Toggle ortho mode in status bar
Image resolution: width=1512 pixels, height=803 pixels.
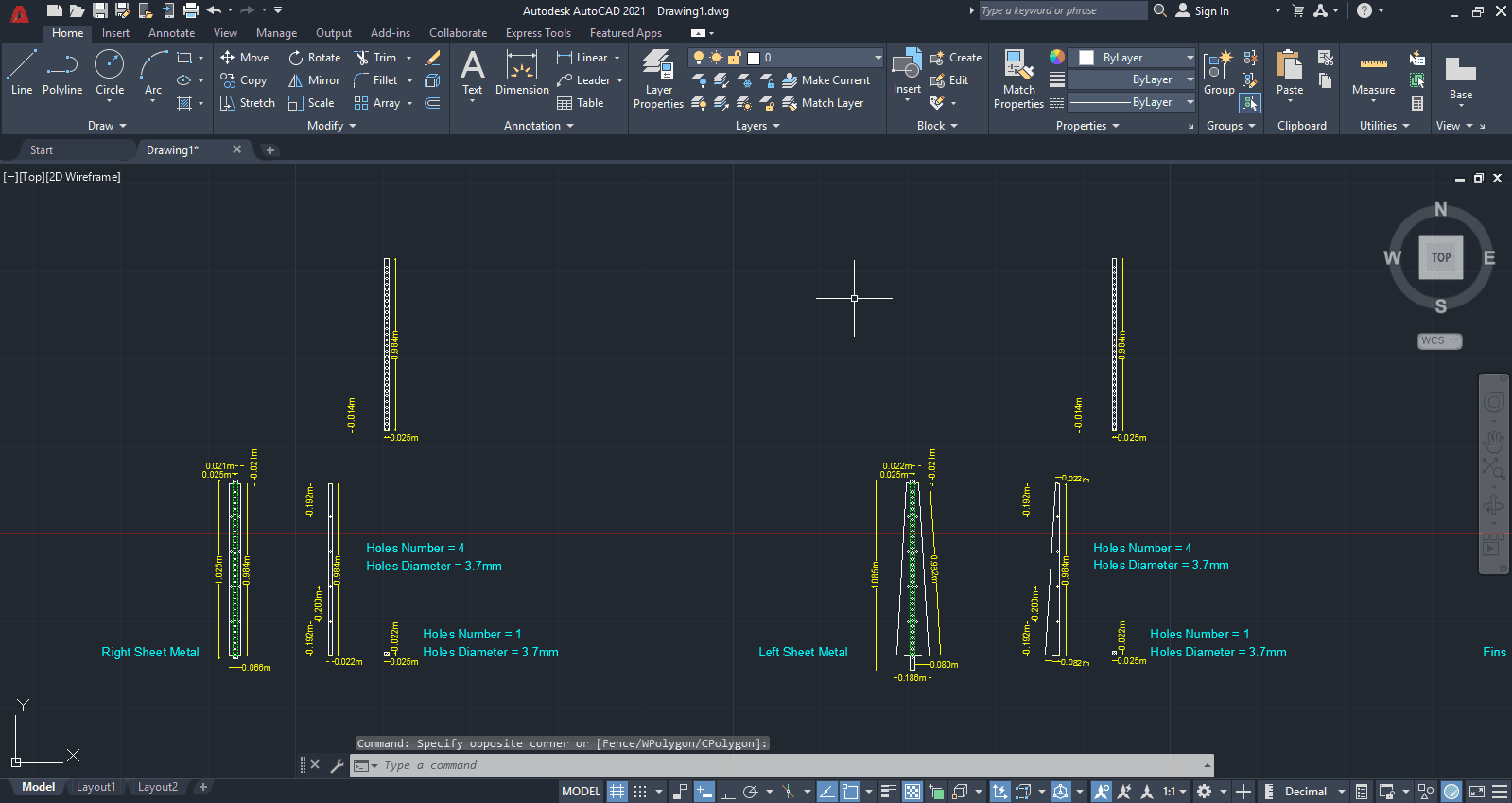pos(727,792)
